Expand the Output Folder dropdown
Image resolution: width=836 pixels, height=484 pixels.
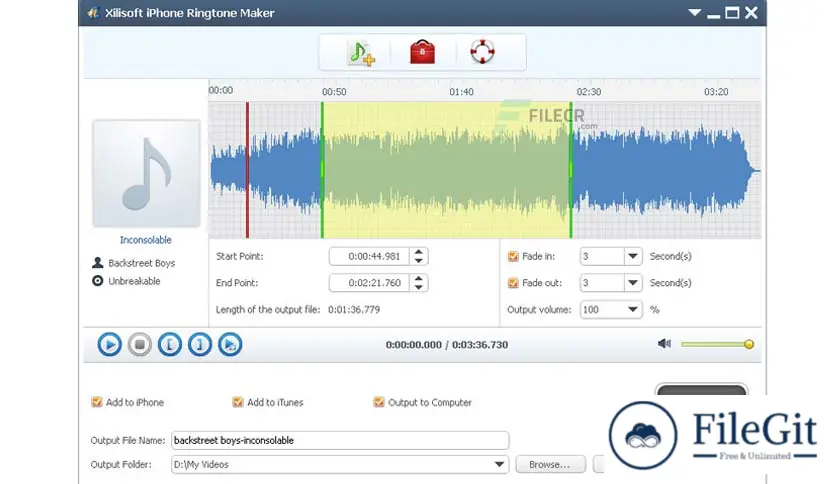[x=500, y=464]
